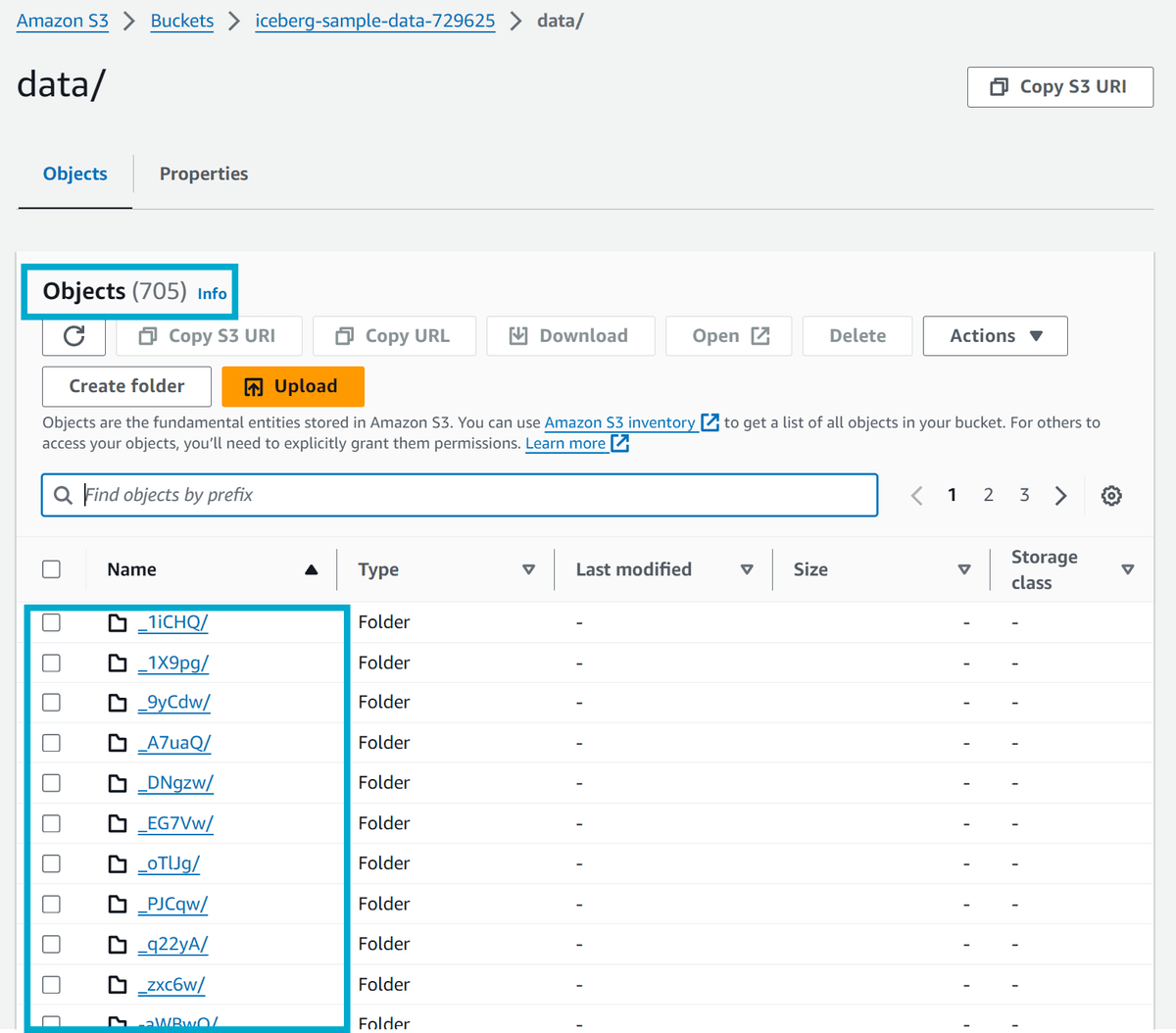The width and height of the screenshot is (1176, 1033).
Task: Select the Objects tab
Action: pyautogui.click(x=74, y=173)
